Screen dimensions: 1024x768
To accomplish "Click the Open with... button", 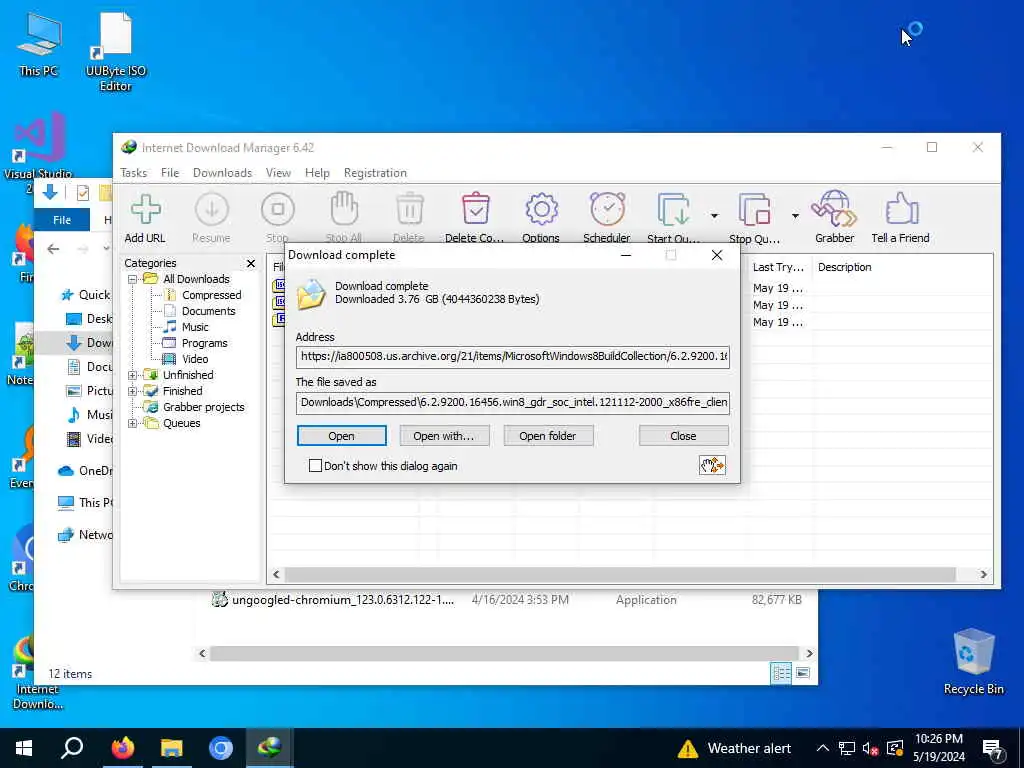I will pos(444,436).
